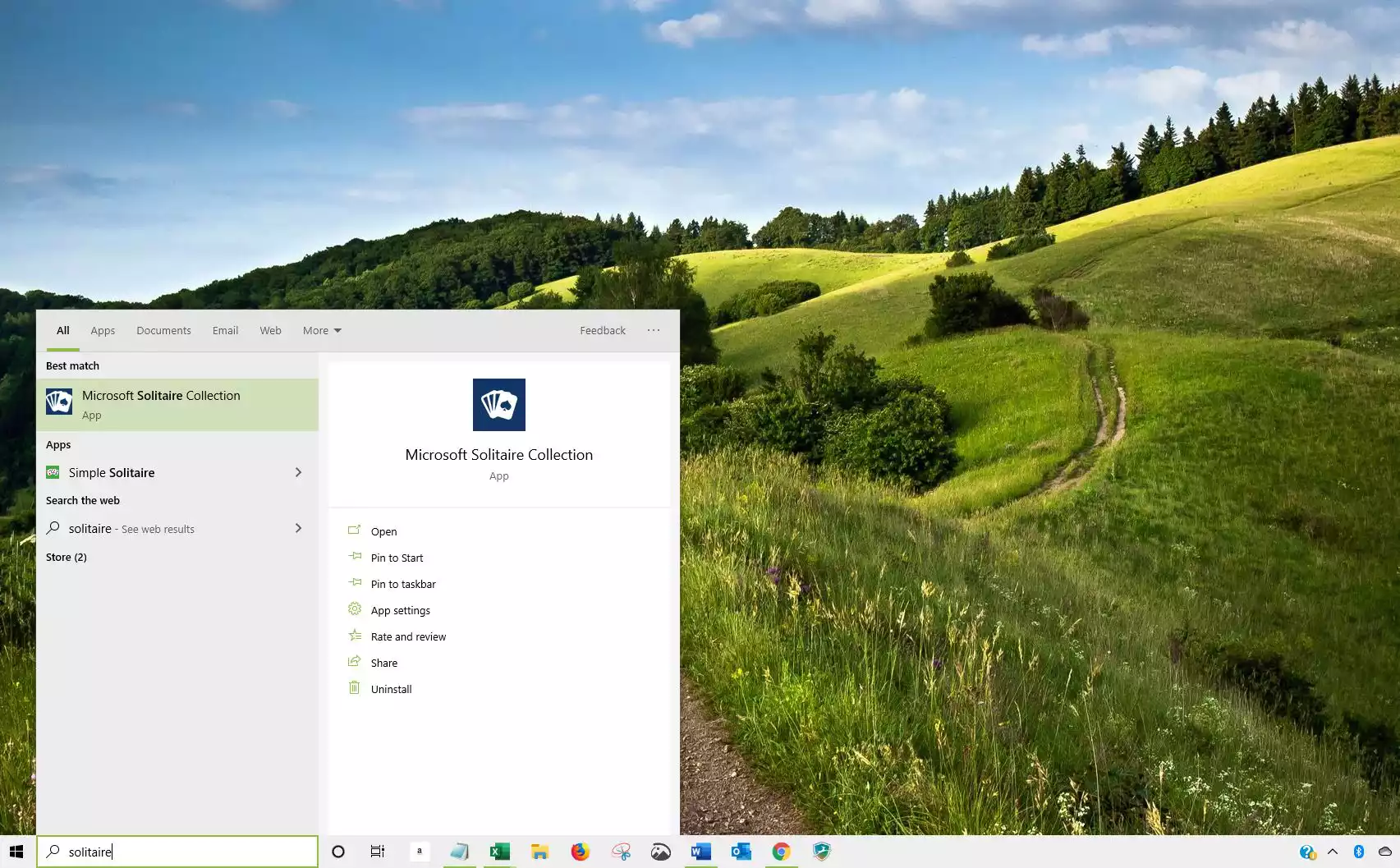The width and height of the screenshot is (1400, 868).
Task: Click the Pin to Start pin icon
Action: click(355, 557)
